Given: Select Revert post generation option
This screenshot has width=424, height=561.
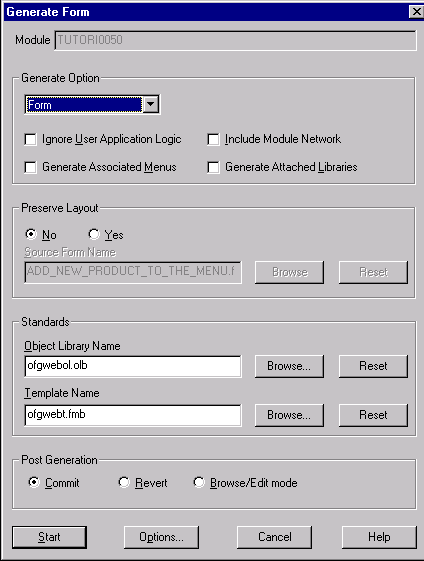Looking at the screenshot, I should coord(124,482).
